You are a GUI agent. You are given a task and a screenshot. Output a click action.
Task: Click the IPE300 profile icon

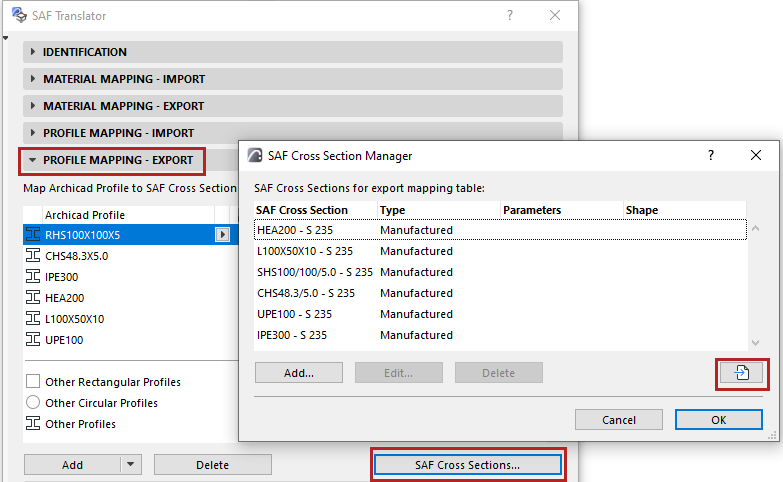click(x=33, y=276)
